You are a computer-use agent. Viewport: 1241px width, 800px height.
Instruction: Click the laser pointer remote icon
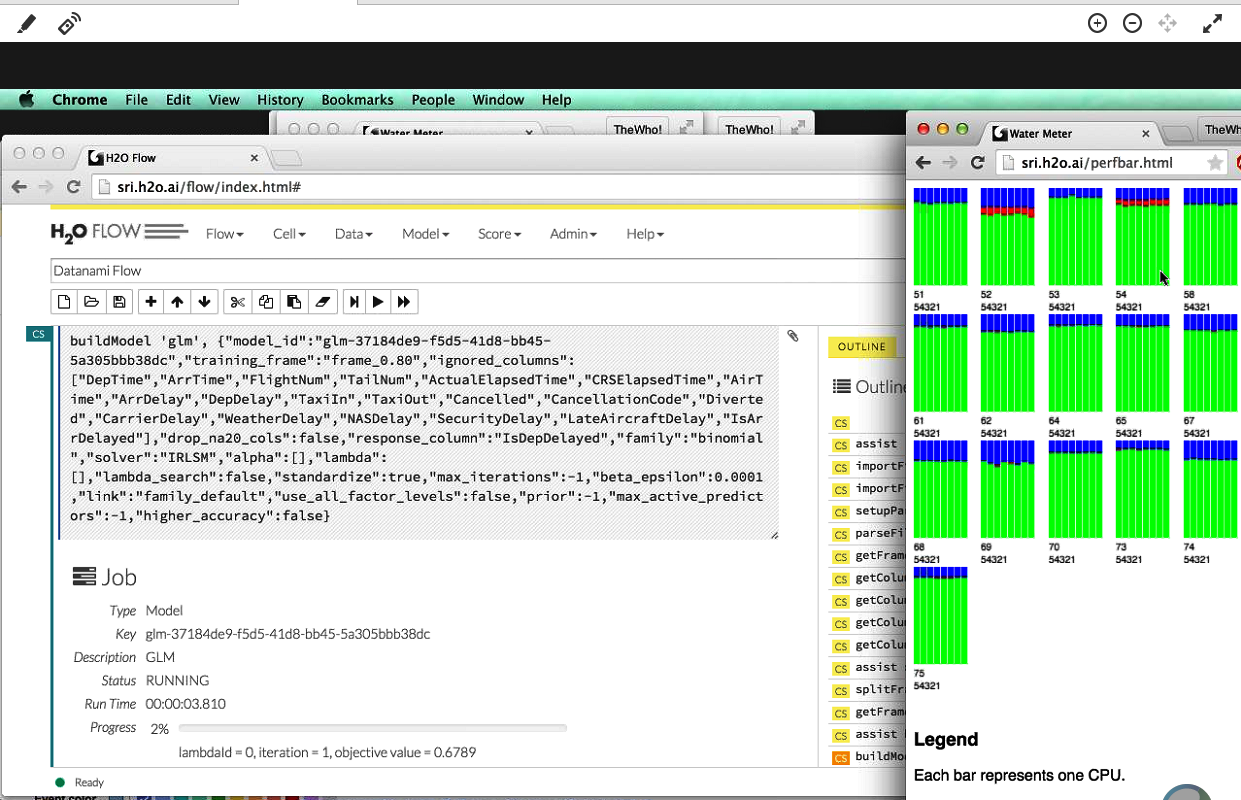(x=69, y=23)
